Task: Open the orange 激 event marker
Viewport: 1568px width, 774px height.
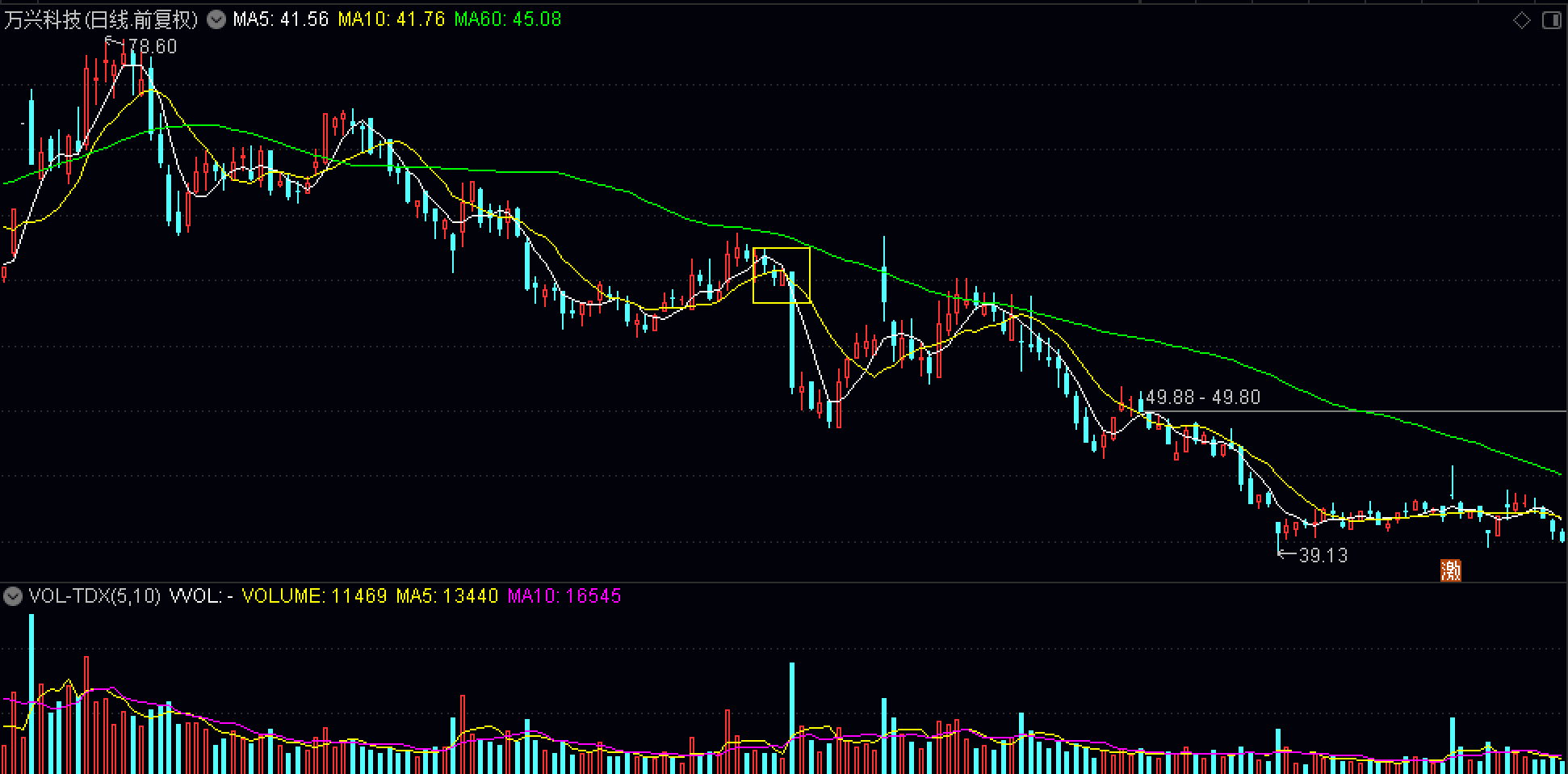Action: pyautogui.click(x=1451, y=570)
